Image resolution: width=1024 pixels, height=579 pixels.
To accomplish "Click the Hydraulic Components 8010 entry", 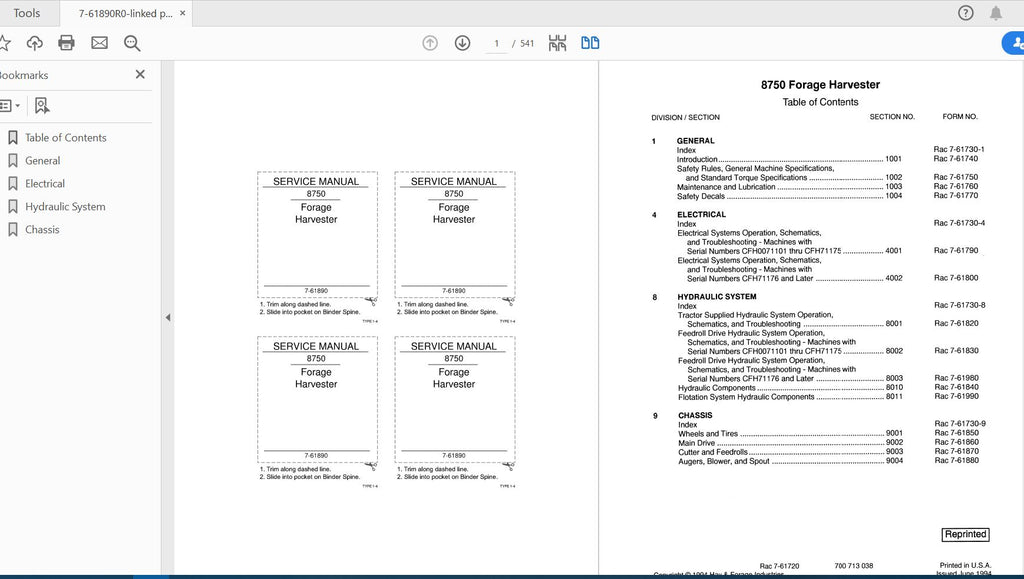I will 790,388.
